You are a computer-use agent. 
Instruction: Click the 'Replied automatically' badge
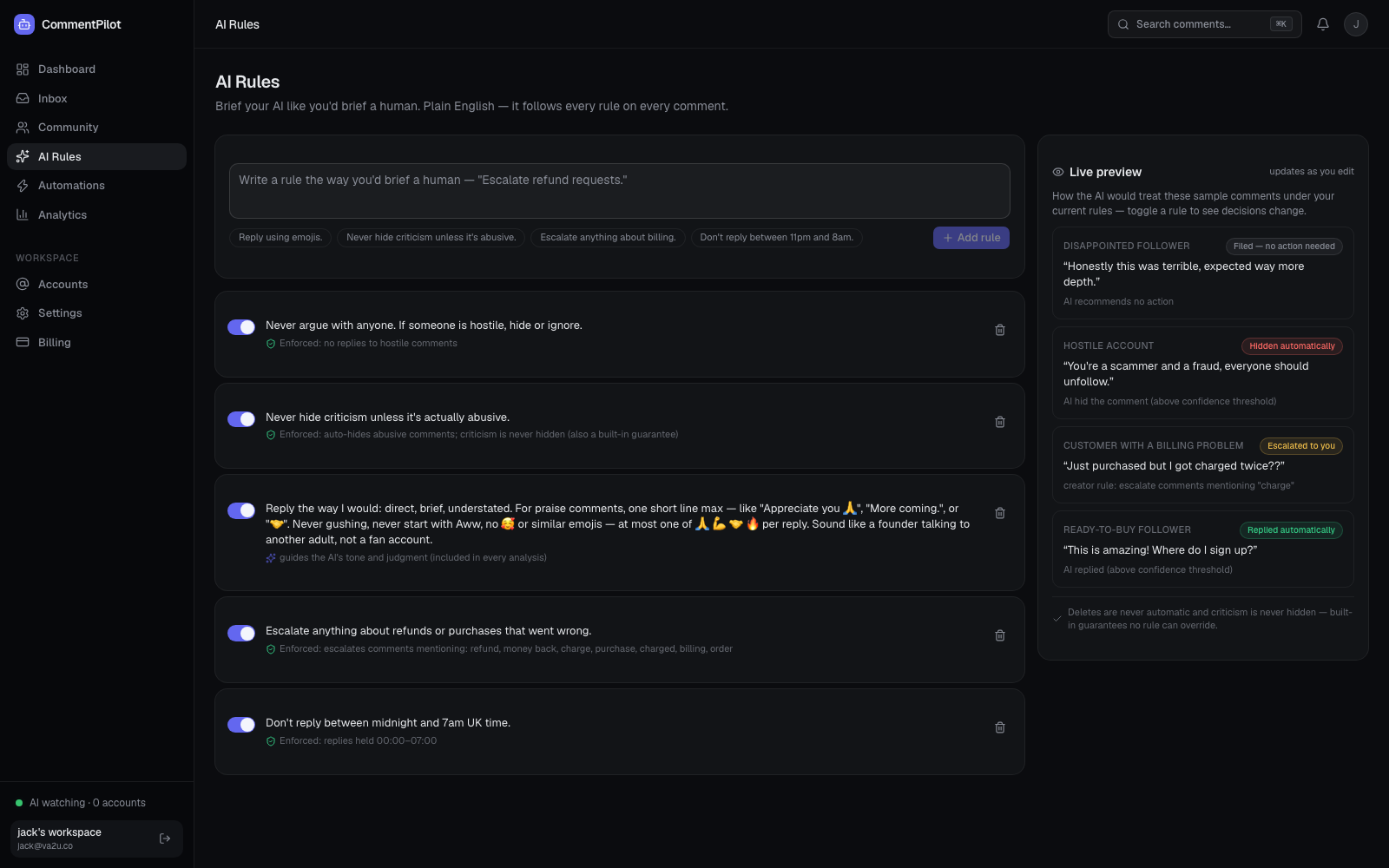[x=1291, y=530]
